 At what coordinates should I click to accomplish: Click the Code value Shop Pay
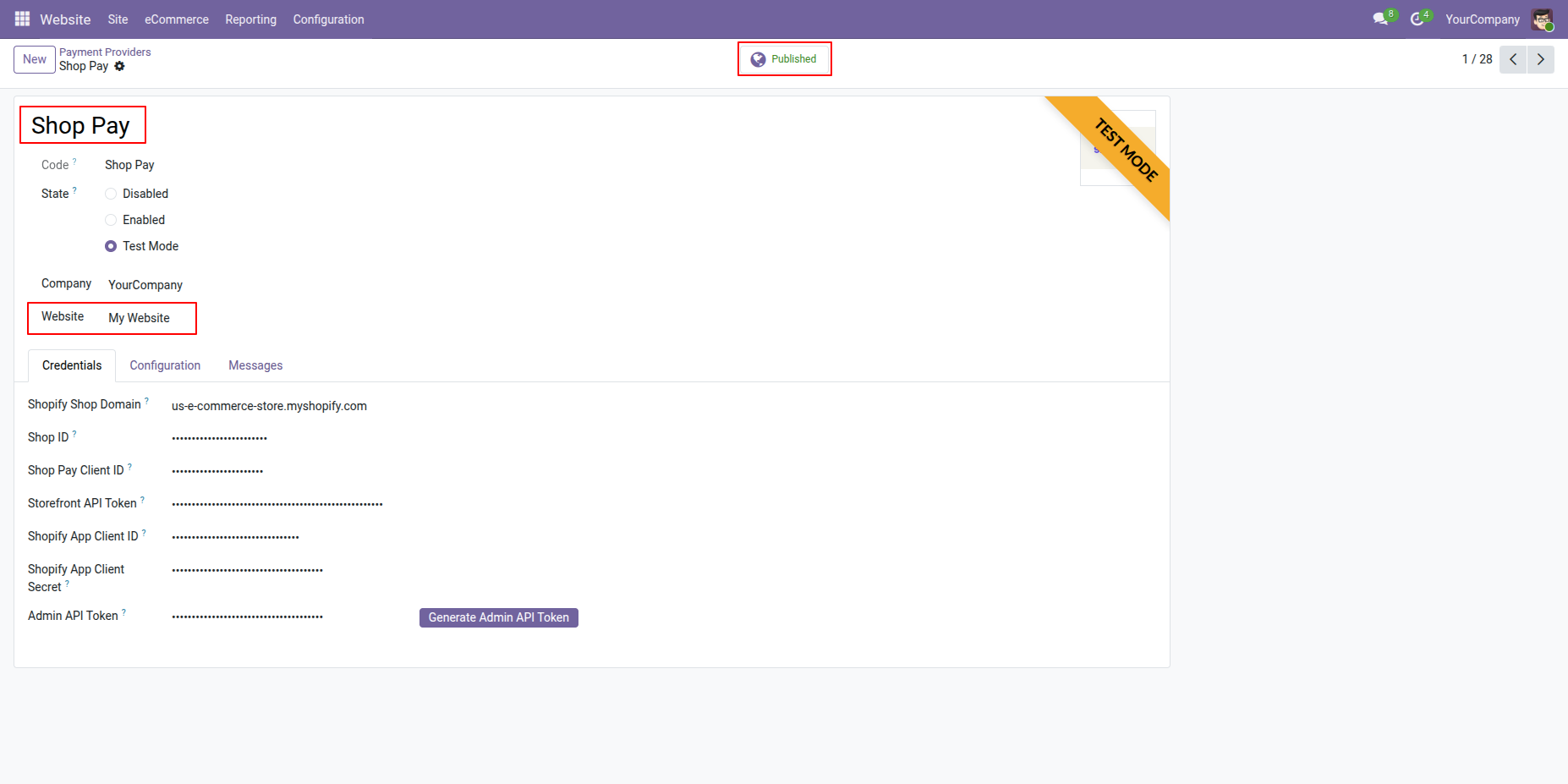click(129, 165)
